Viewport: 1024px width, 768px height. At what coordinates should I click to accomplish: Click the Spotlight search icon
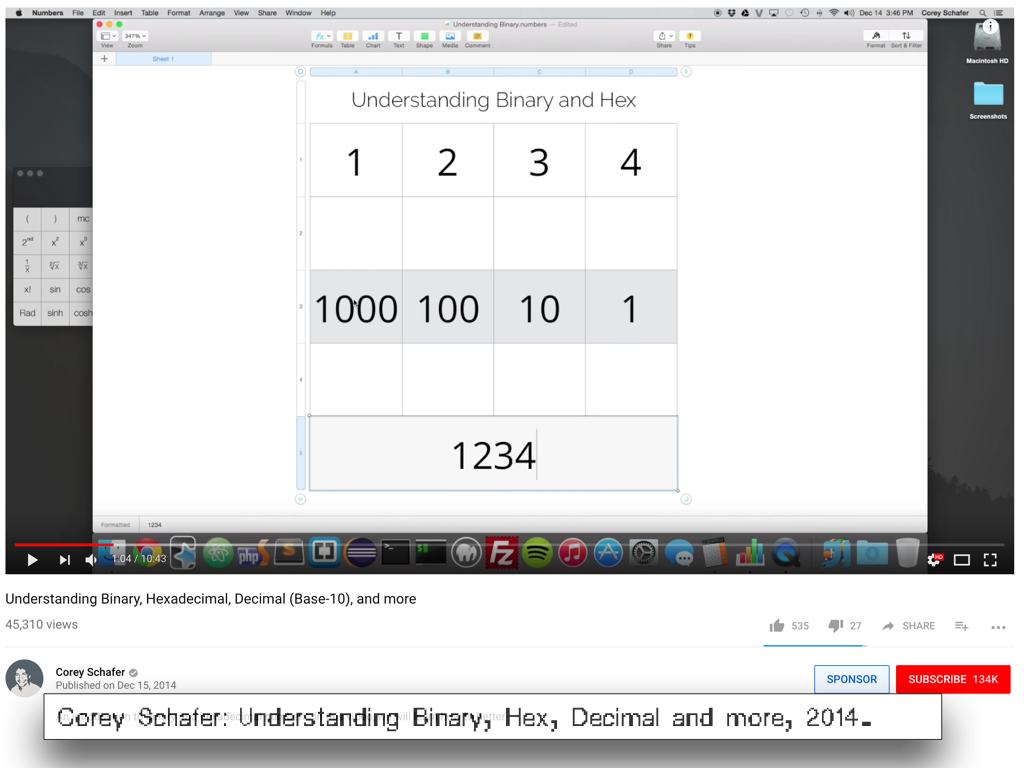click(x=982, y=12)
